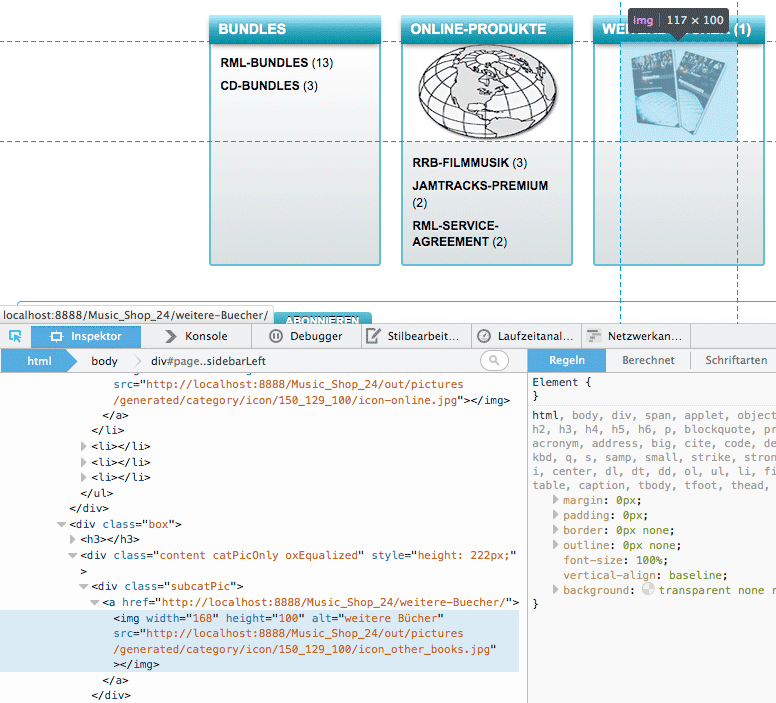
Task: Open the RML-BUNDLES category link
Action: click(x=264, y=63)
